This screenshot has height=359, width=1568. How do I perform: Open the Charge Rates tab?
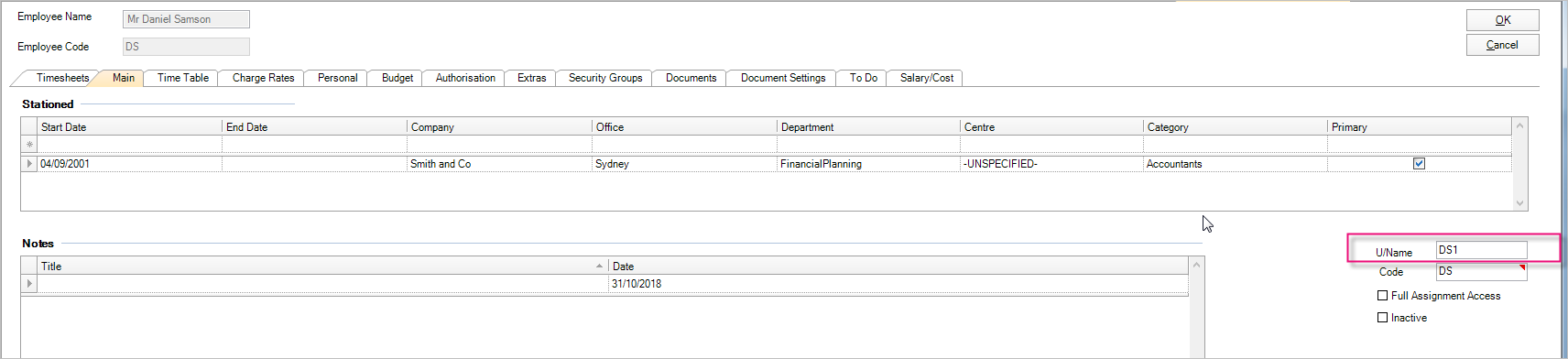point(264,78)
